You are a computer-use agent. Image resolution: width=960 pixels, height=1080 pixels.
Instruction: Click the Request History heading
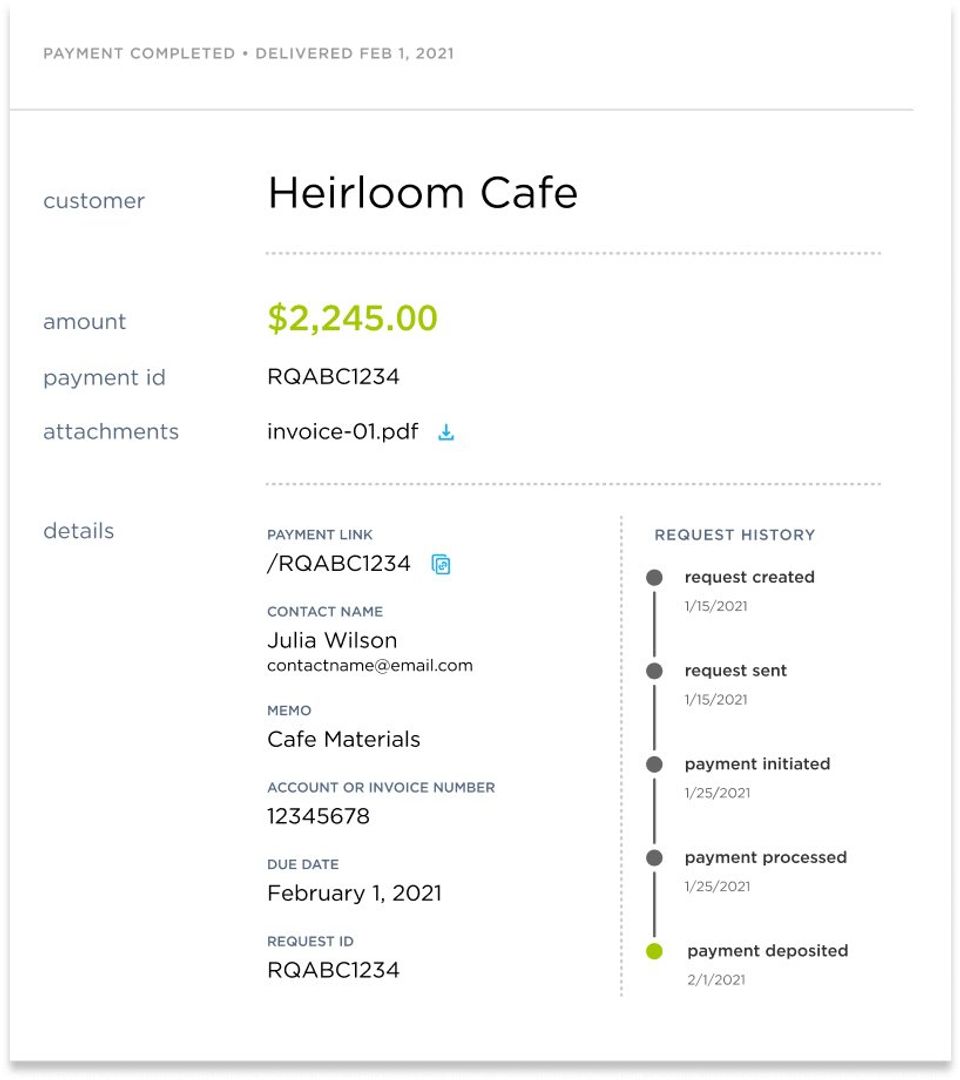pyautogui.click(x=734, y=535)
